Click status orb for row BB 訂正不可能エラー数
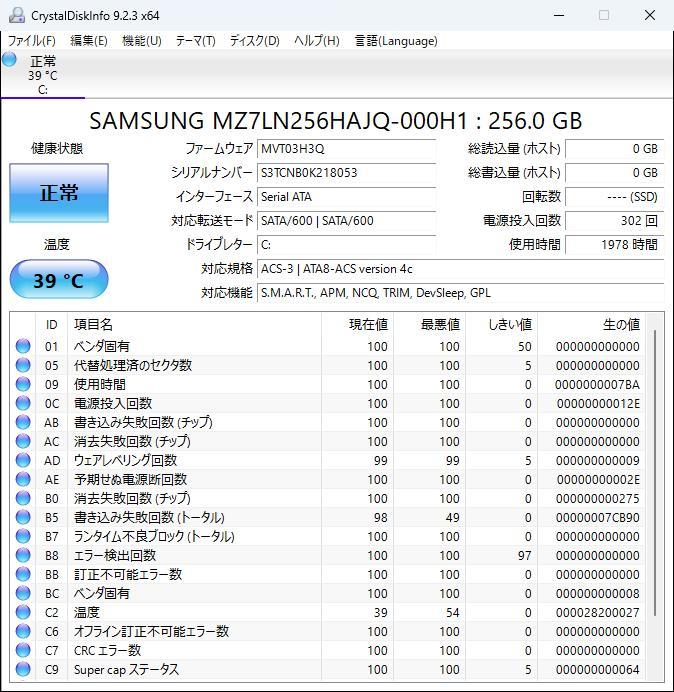 (23, 574)
